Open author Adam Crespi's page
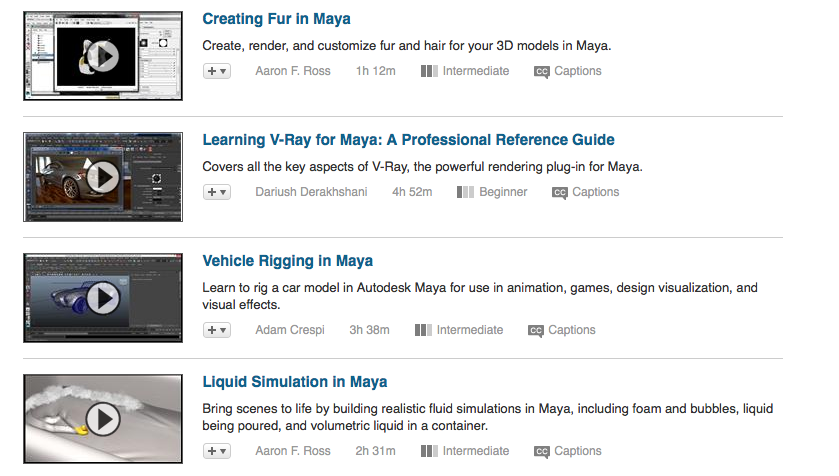839x476 pixels. [x=292, y=331]
